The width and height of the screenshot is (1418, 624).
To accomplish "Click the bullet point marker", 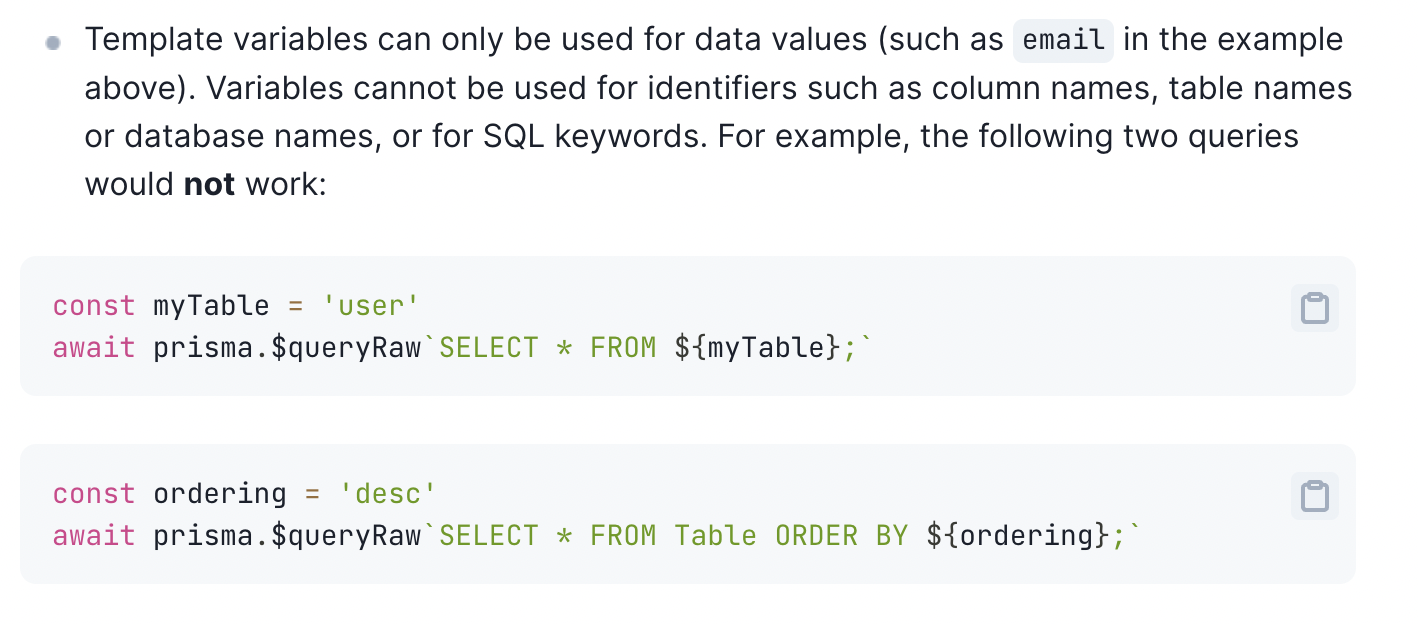I will coord(53,41).
